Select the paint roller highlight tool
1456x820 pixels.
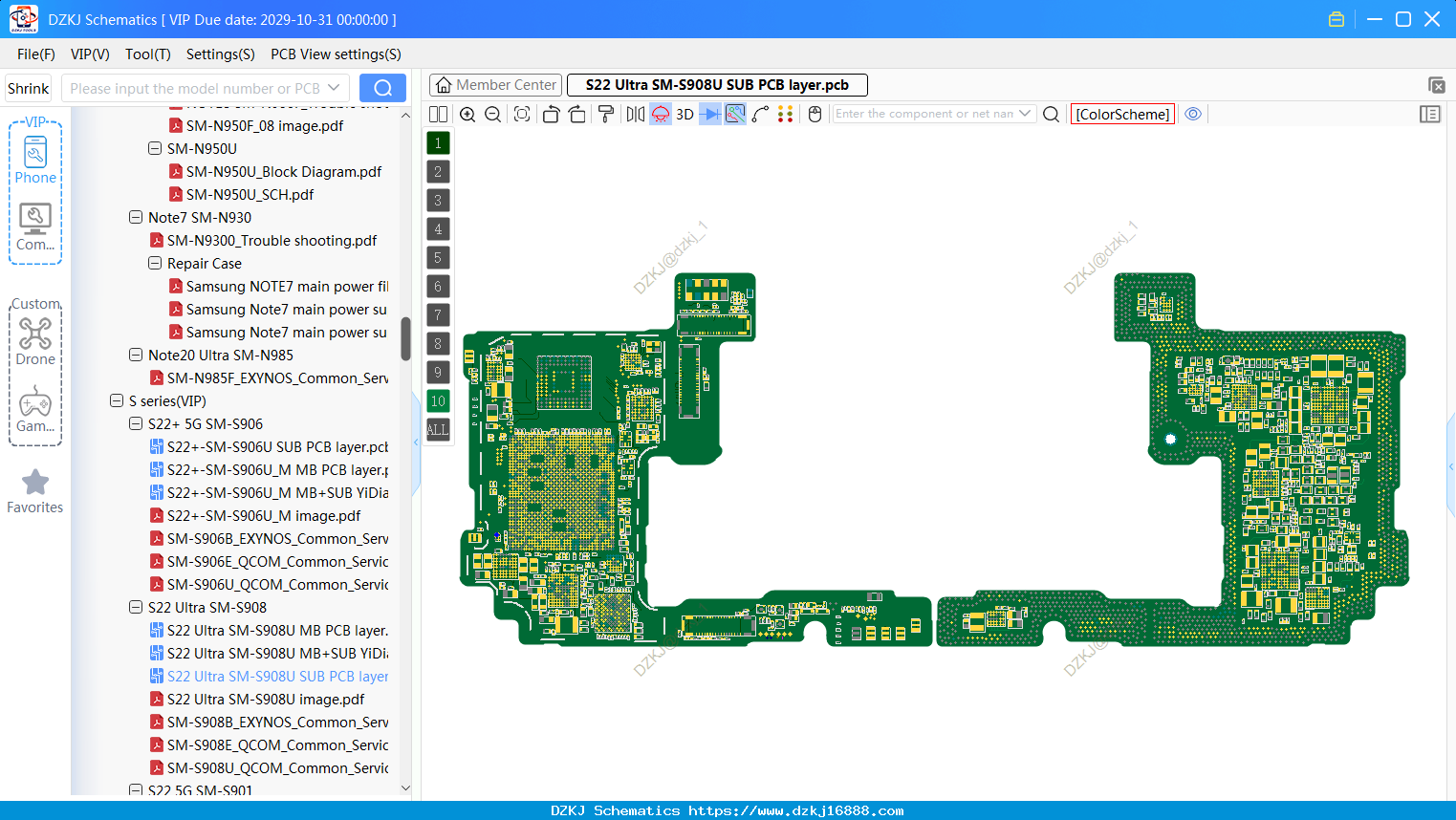(606, 114)
